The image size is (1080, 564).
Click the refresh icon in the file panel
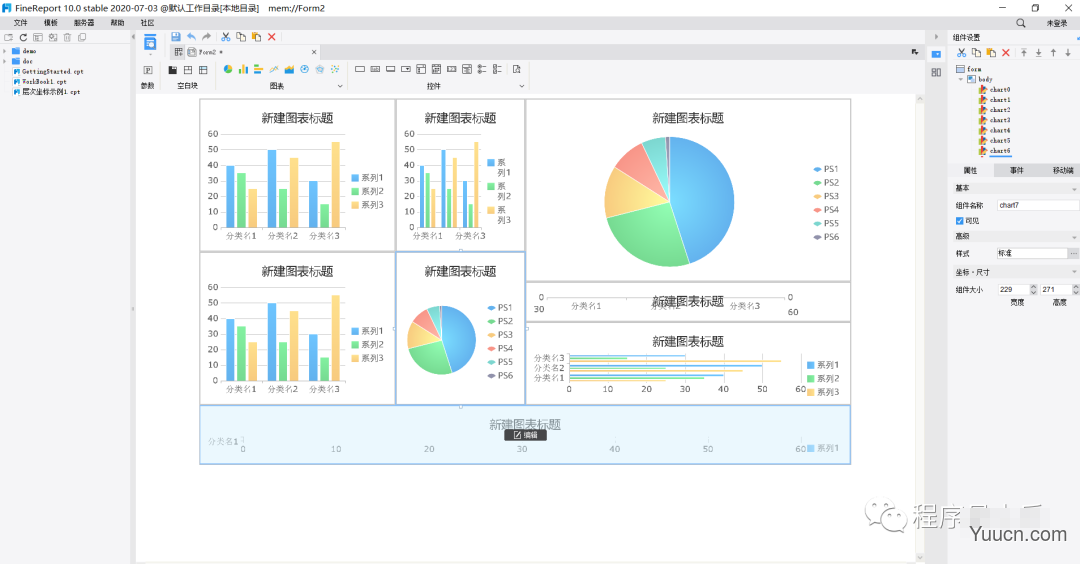point(23,37)
